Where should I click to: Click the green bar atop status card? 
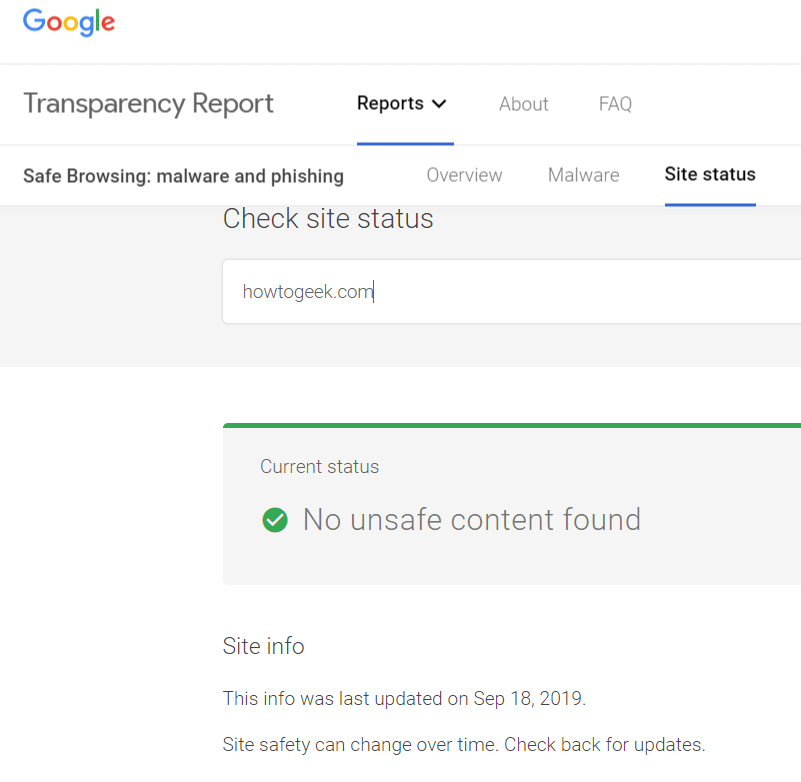point(512,425)
